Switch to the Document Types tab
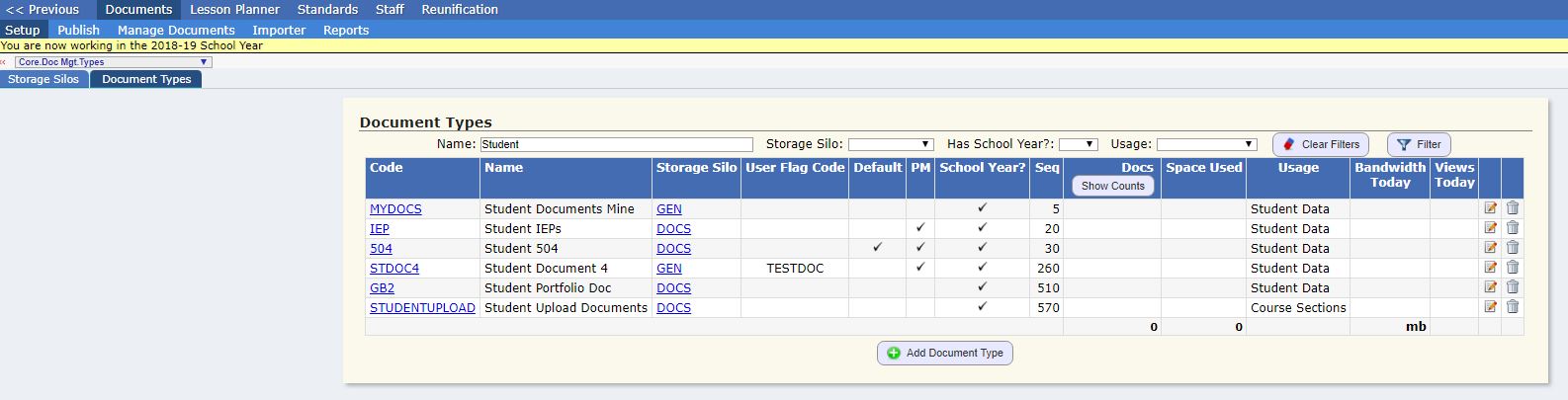This screenshot has width=1568, height=400. pos(146,79)
